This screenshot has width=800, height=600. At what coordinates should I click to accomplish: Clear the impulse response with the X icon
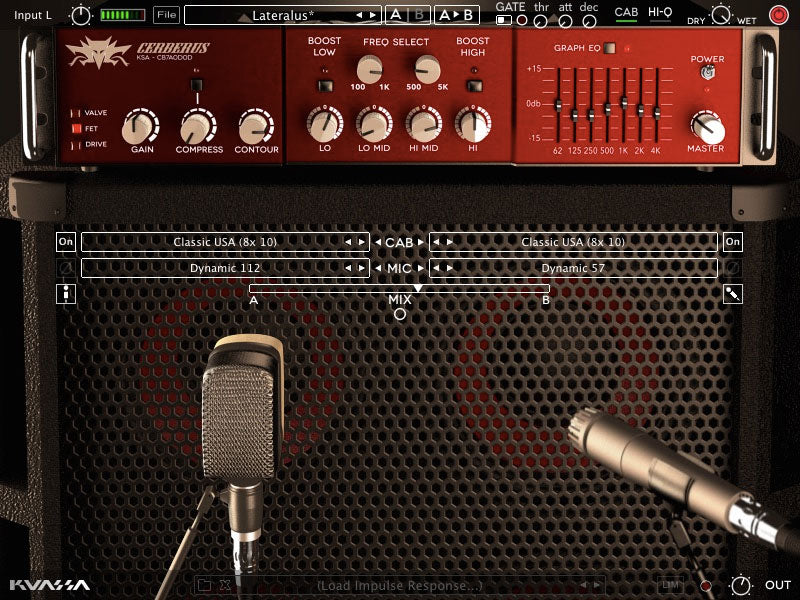(x=225, y=585)
